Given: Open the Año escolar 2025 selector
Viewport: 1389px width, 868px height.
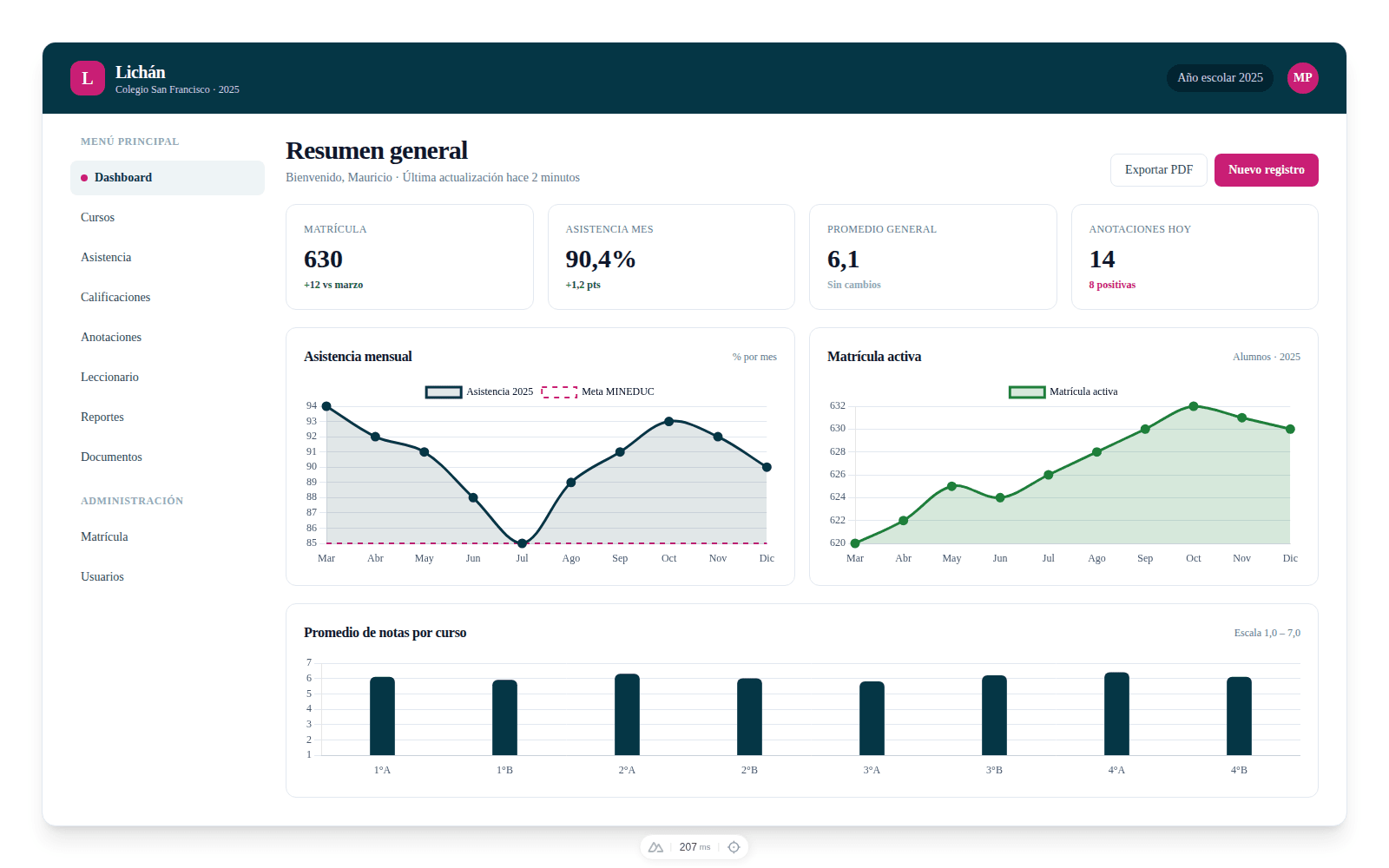Looking at the screenshot, I should (1219, 78).
